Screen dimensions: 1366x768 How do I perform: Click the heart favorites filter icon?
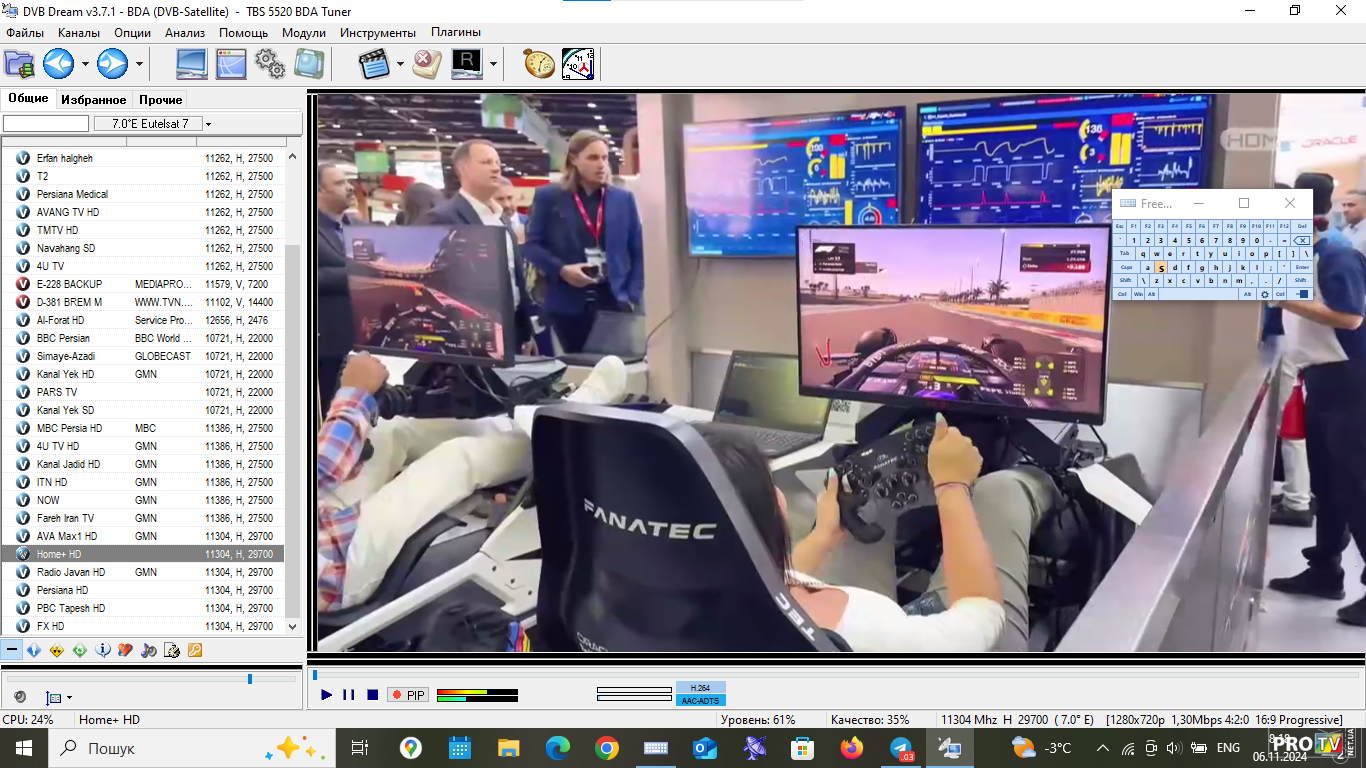(x=125, y=650)
